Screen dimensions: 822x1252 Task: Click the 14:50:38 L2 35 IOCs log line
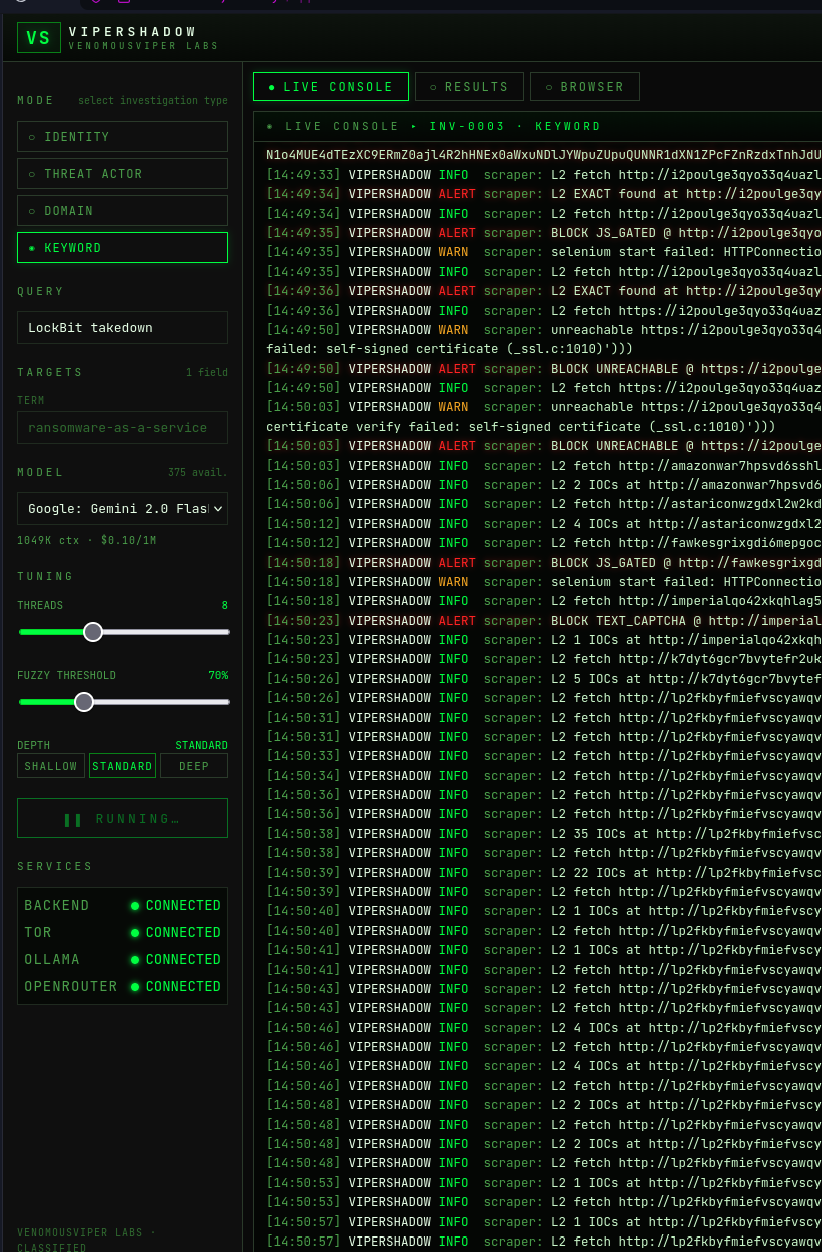[543, 834]
